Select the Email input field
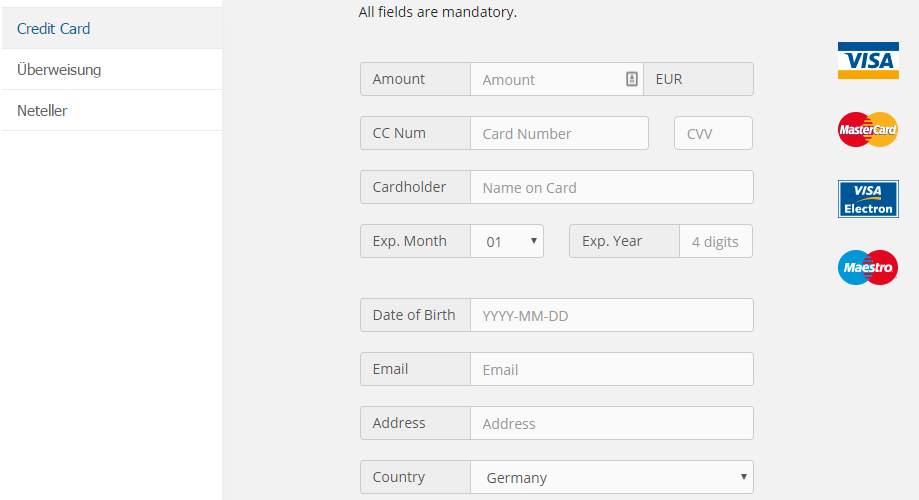 [x=612, y=369]
